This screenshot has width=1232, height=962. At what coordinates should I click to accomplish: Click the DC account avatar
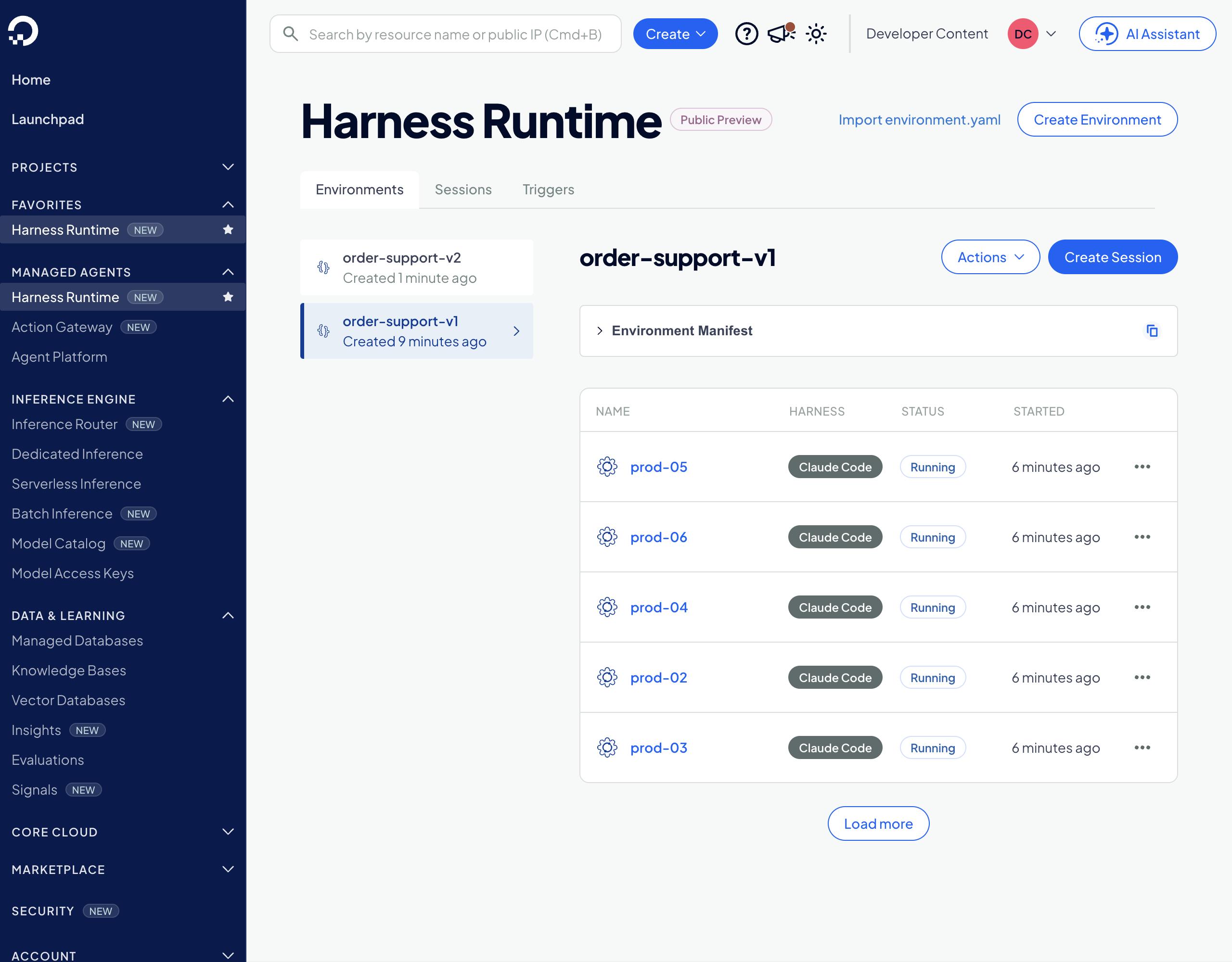pyautogui.click(x=1023, y=34)
